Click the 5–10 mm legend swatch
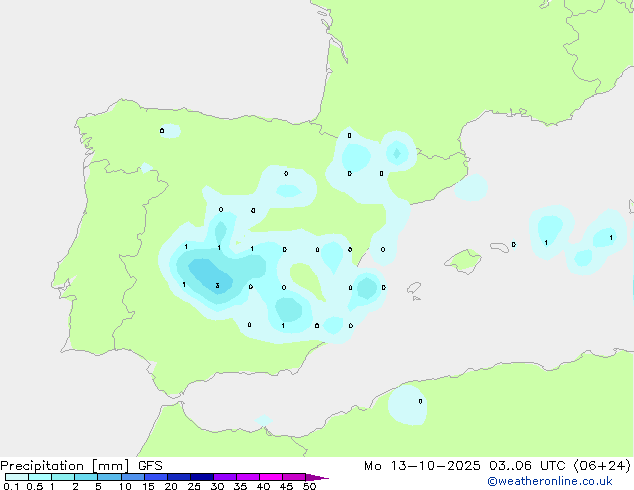This screenshot has width=634, height=490. 109,477
